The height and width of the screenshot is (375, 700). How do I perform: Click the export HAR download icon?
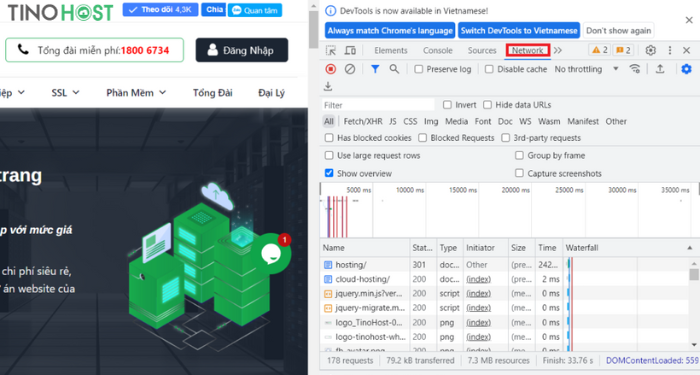(x=328, y=86)
